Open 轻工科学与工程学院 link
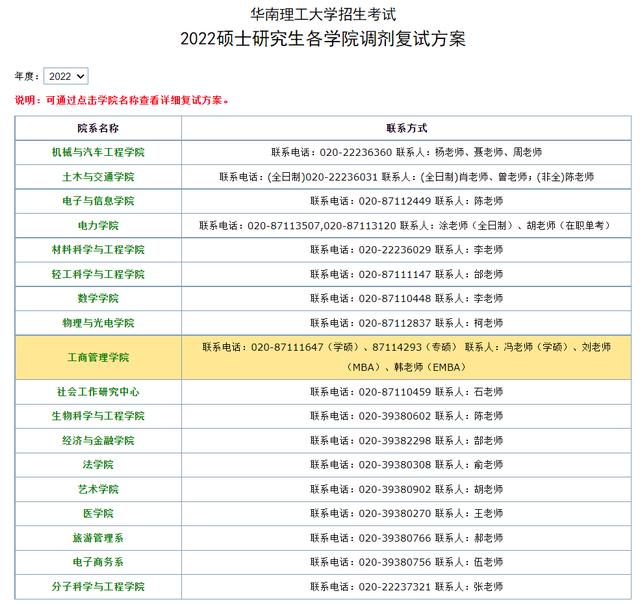640x604 pixels. tap(98, 274)
